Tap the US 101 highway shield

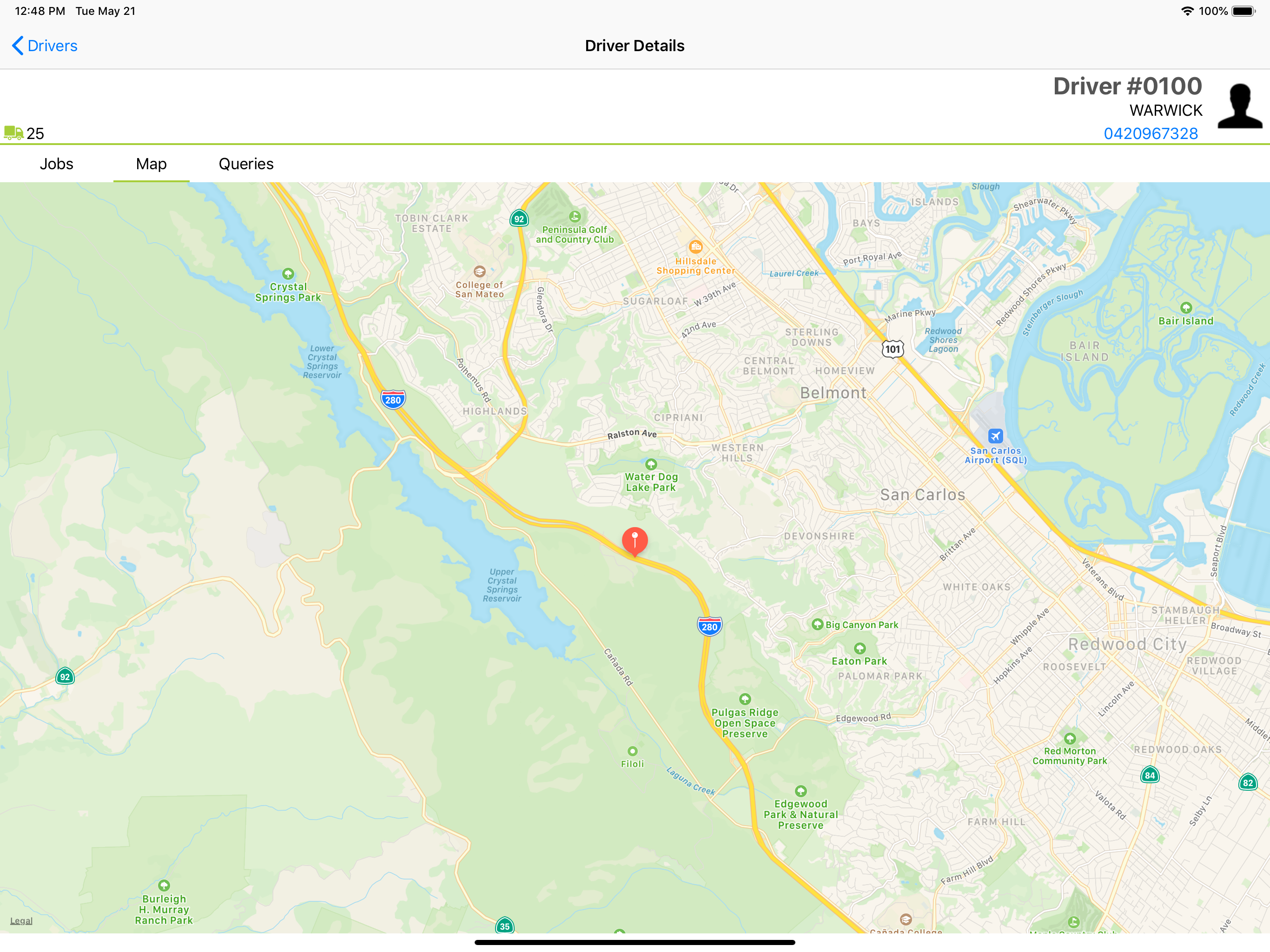point(892,349)
